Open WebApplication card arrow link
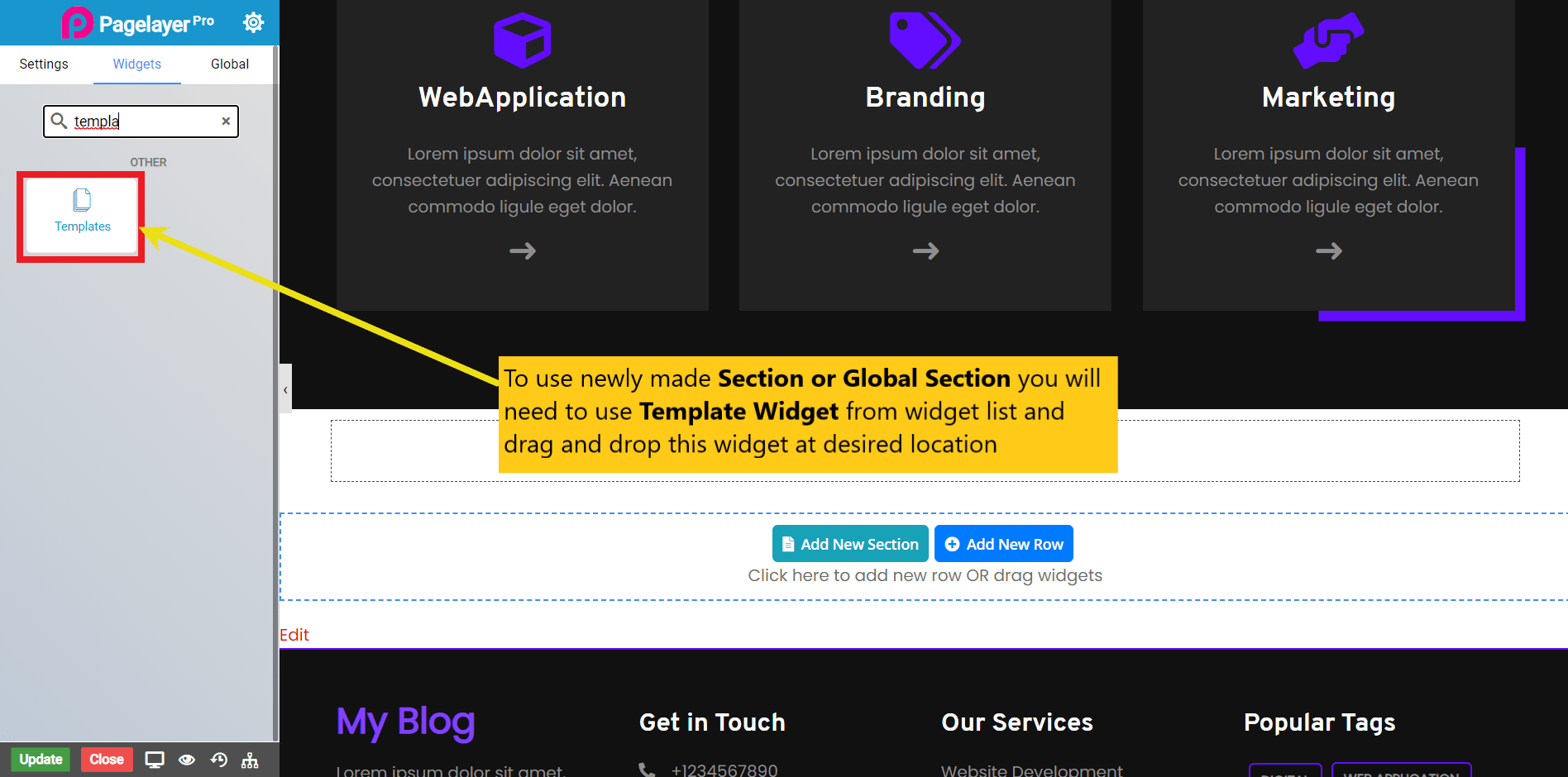 coord(522,250)
